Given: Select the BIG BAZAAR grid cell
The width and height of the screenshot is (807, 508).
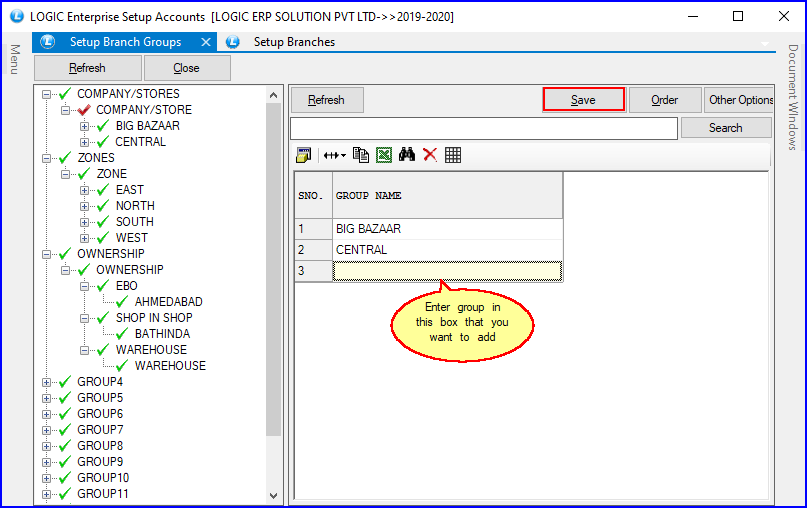Looking at the screenshot, I should tap(447, 229).
